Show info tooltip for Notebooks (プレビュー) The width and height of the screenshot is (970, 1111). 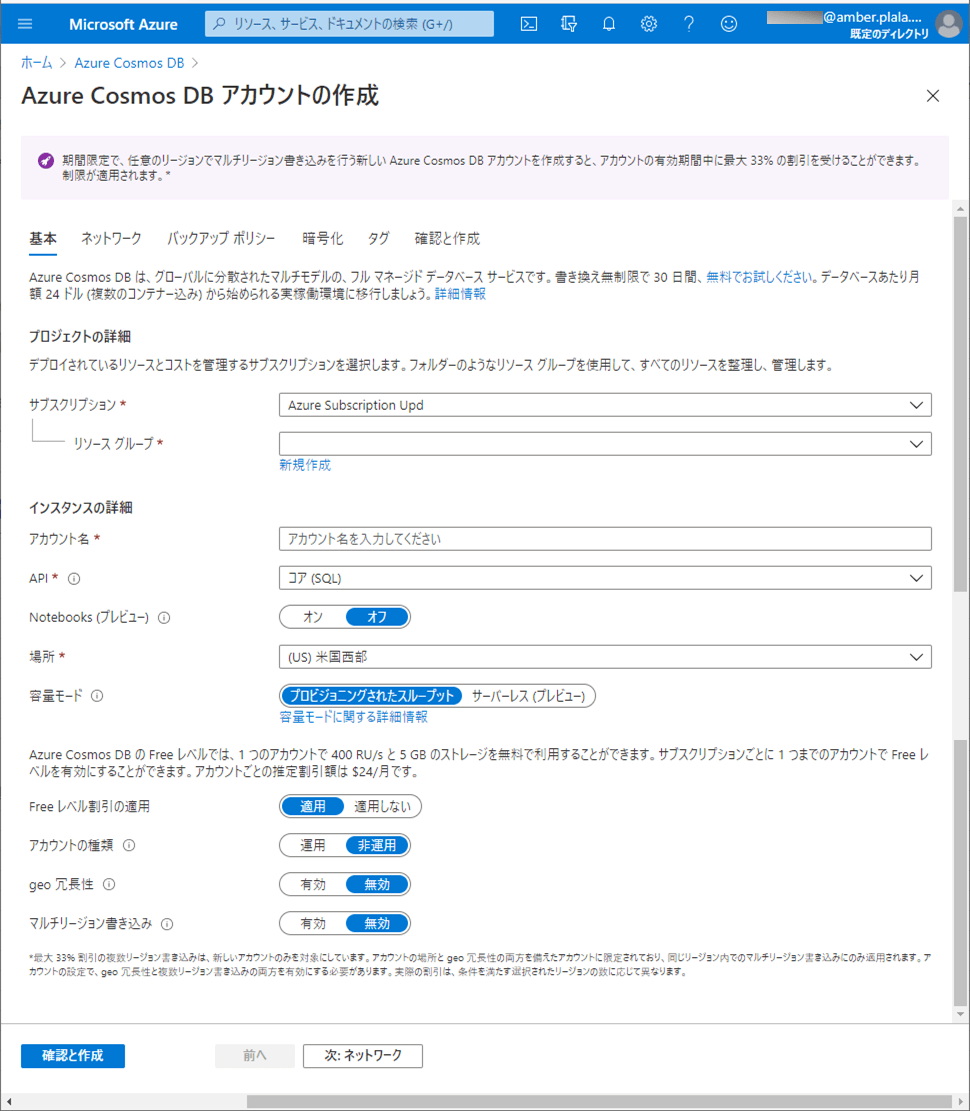pos(164,618)
